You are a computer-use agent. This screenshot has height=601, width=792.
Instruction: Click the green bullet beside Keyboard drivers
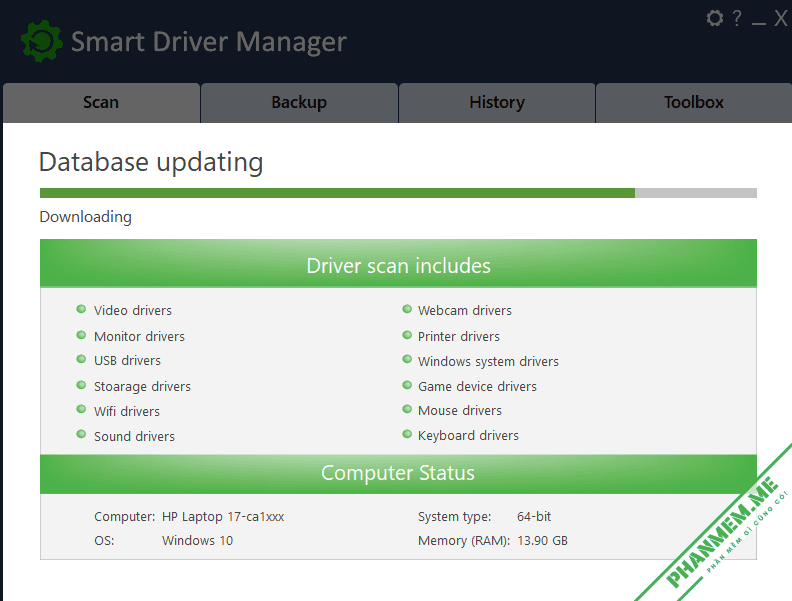(x=407, y=434)
